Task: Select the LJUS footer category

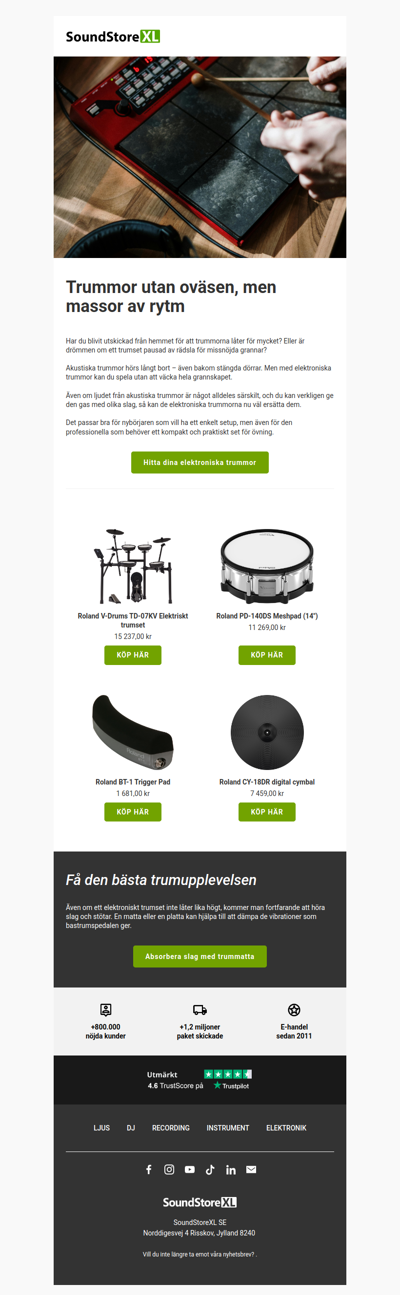Action: (x=101, y=1128)
